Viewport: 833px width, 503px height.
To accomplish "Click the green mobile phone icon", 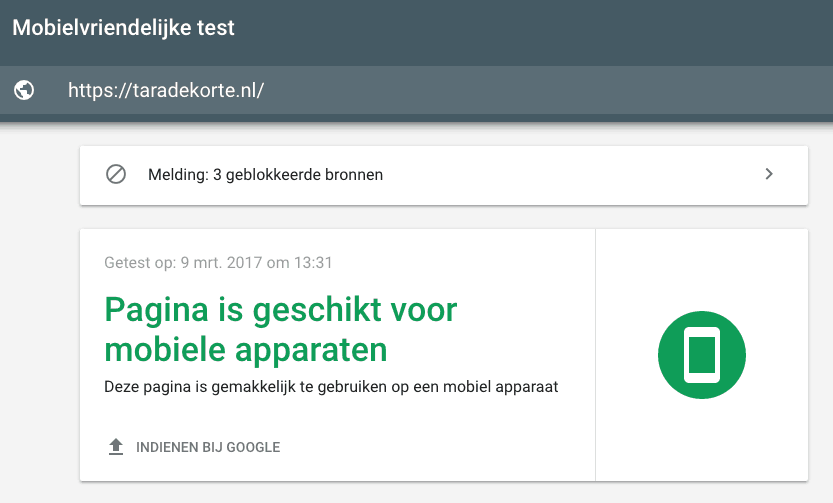I will 702,355.
